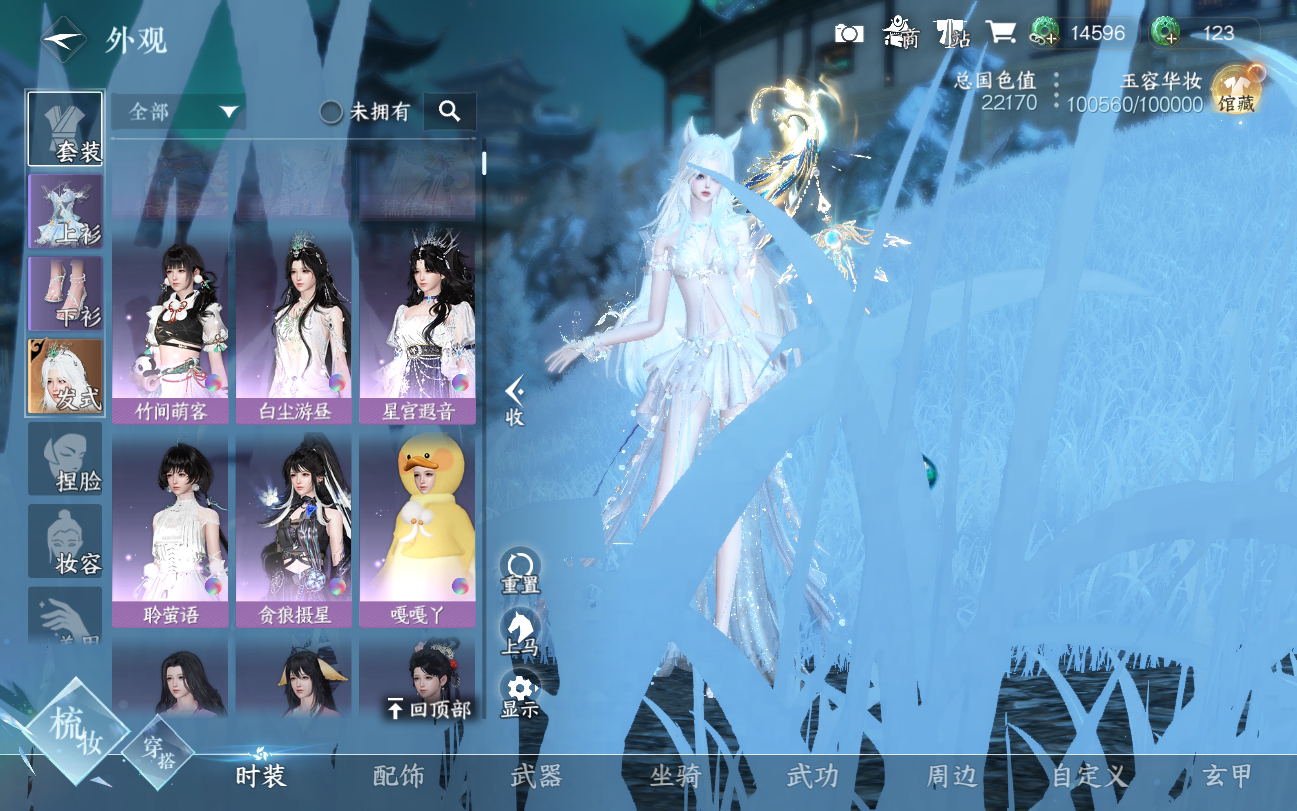Preview the 嘎嘎了 duck costume
The width and height of the screenshot is (1297, 811).
(418, 531)
